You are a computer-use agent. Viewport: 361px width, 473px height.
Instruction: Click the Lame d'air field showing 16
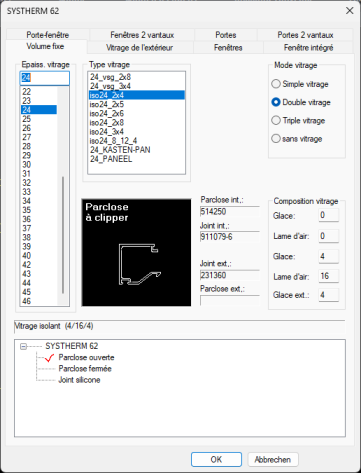click(x=328, y=276)
